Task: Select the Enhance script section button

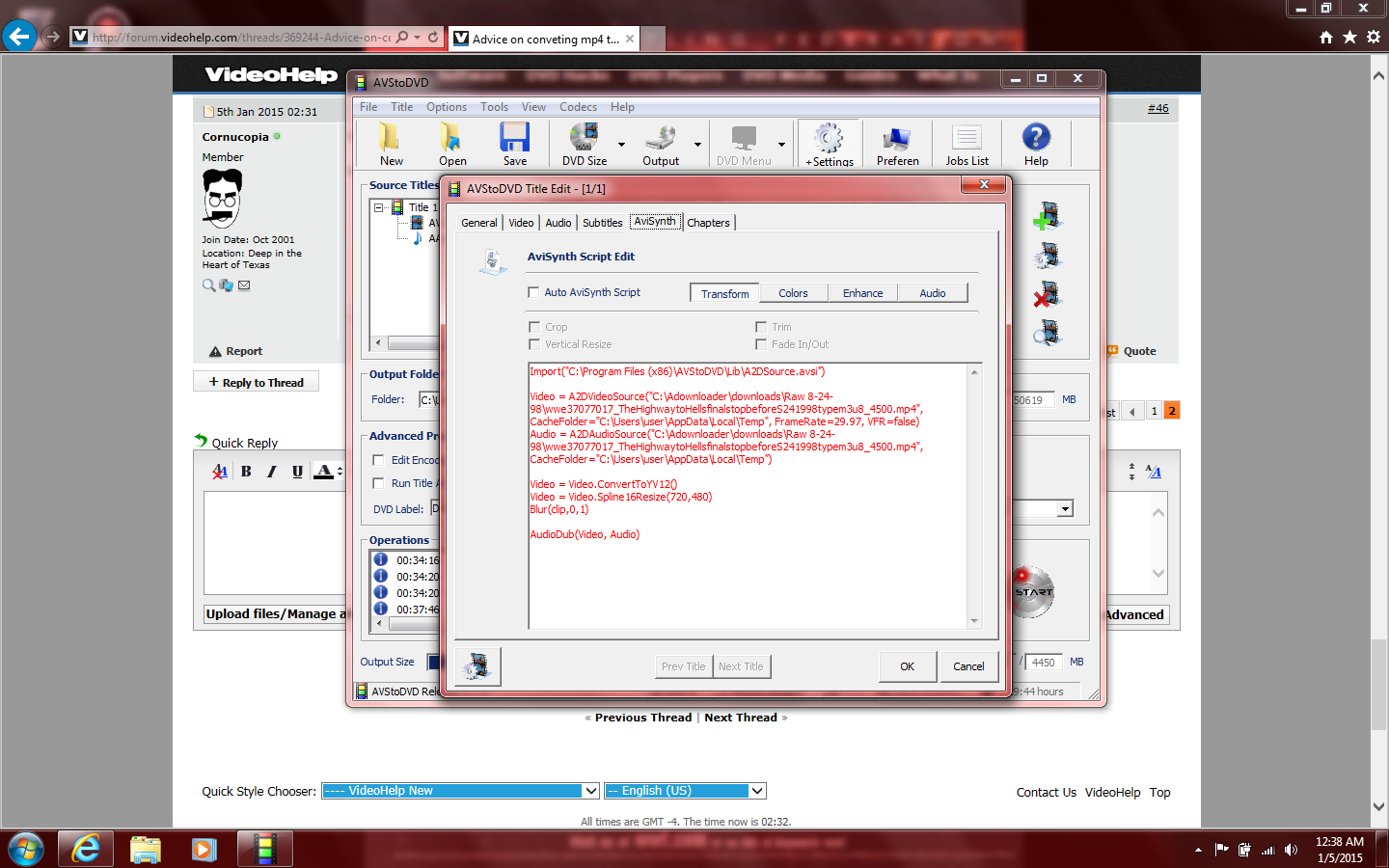Action: pyautogui.click(x=862, y=293)
